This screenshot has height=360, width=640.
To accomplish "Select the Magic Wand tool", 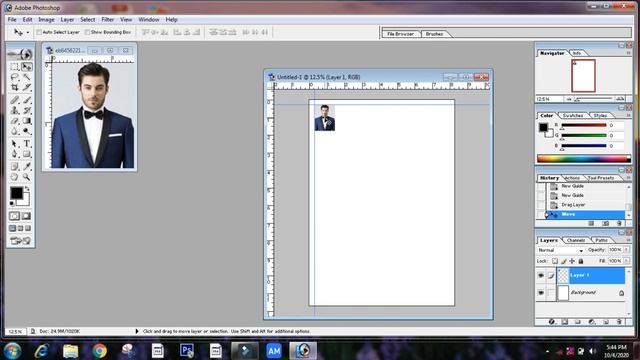I will point(27,77).
